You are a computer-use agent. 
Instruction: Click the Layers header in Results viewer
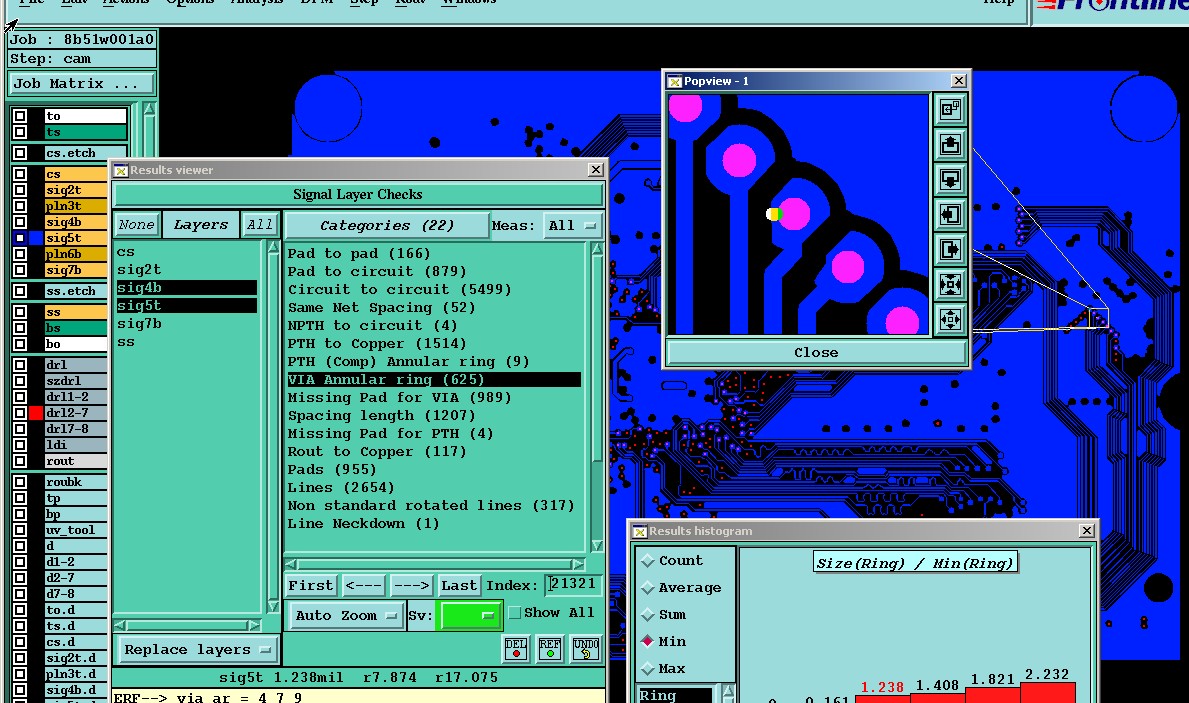coord(200,224)
